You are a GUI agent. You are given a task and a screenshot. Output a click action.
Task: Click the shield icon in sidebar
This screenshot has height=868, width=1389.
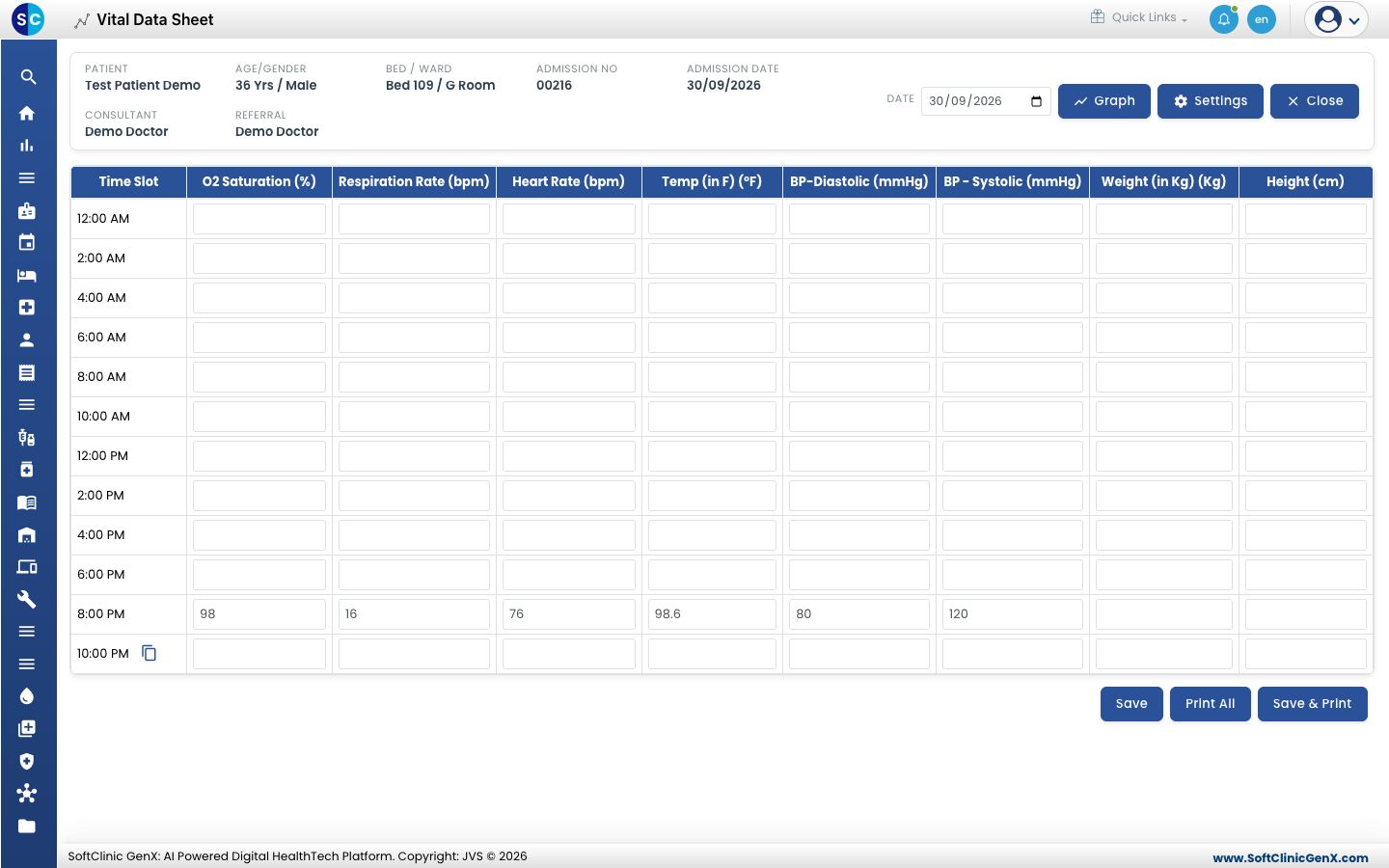[27, 761]
